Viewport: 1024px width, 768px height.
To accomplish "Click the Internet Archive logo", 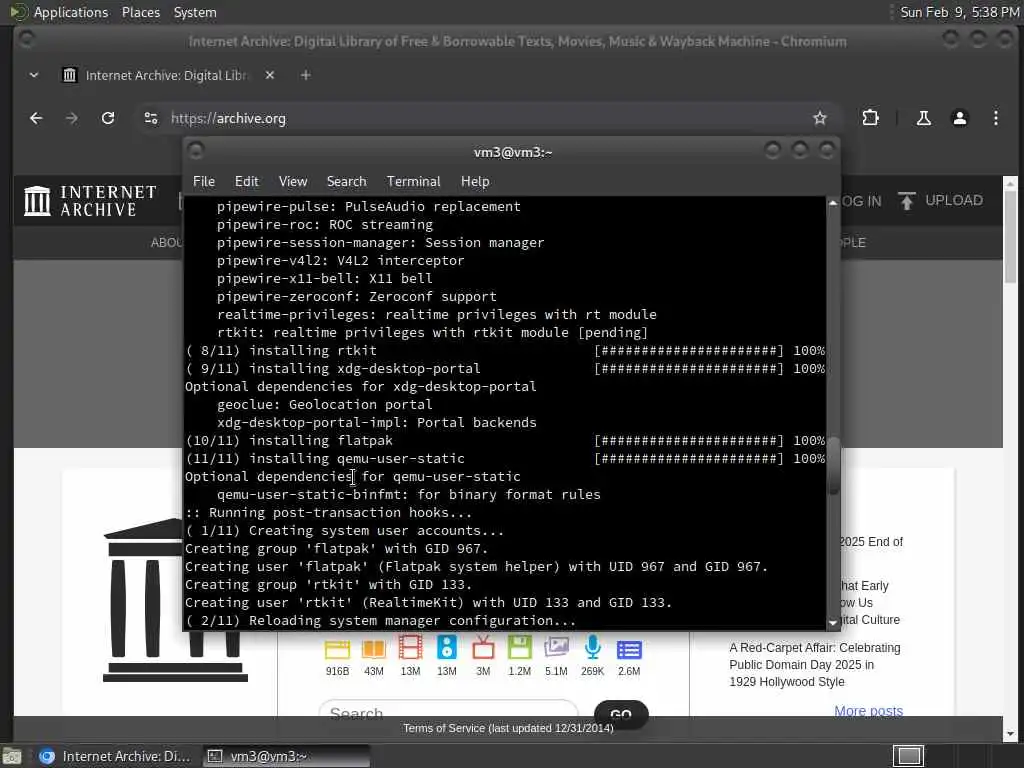I will 90,200.
